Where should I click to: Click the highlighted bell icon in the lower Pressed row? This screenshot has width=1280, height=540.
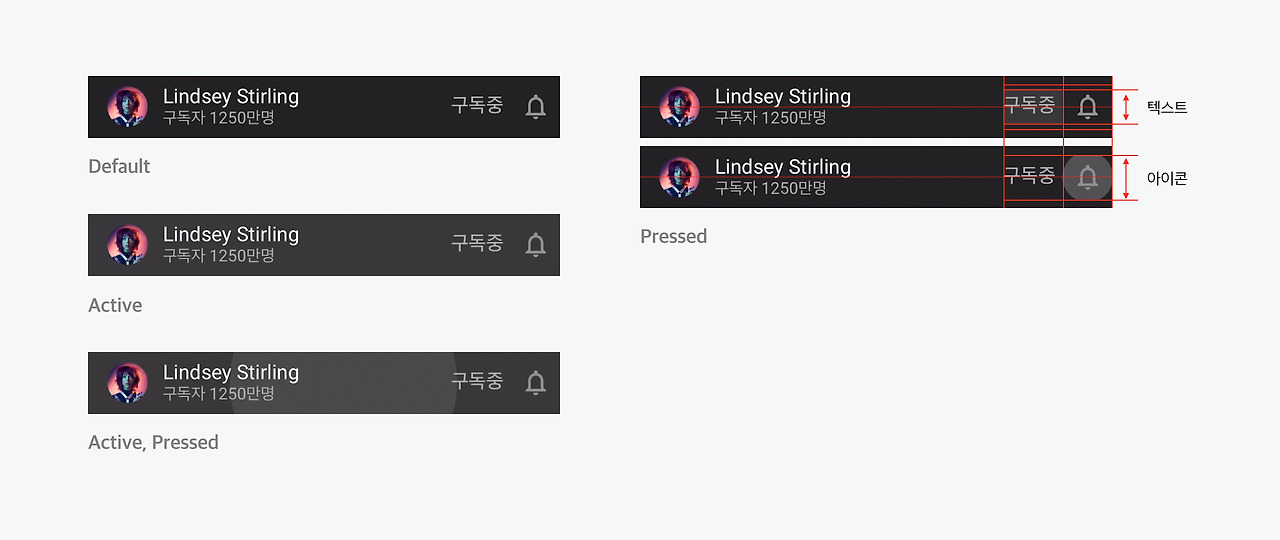tap(1088, 177)
